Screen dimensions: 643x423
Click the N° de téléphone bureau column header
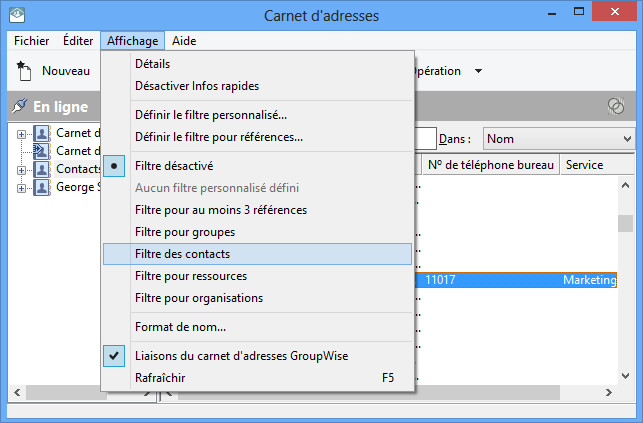pyautogui.click(x=491, y=165)
